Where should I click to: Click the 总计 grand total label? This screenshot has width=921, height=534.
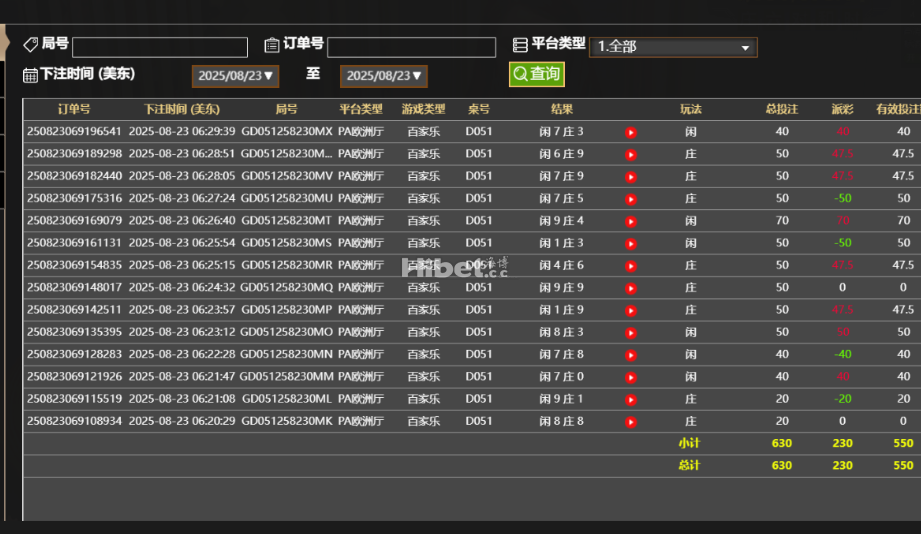(690, 466)
